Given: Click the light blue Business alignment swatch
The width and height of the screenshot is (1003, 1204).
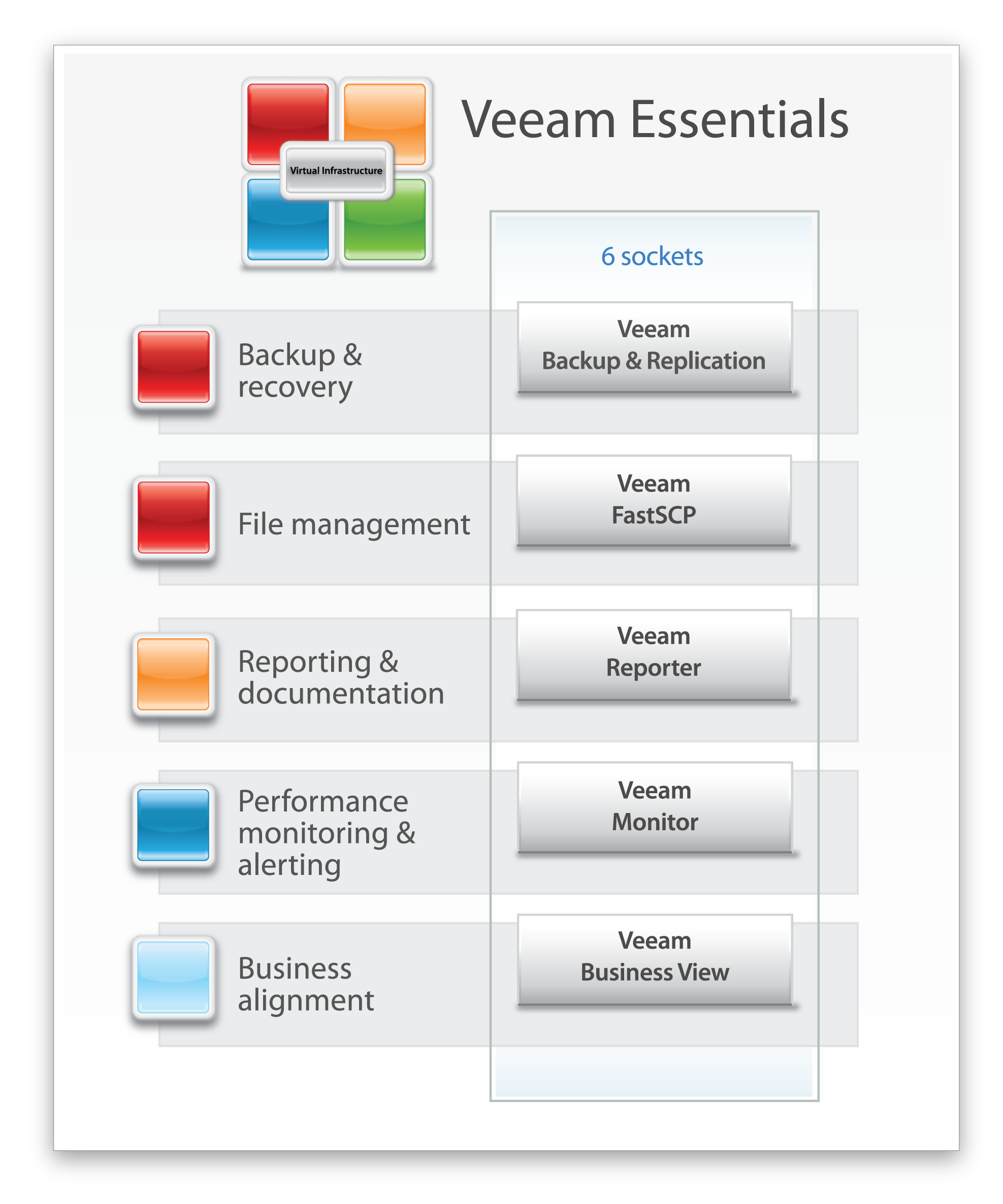Looking at the screenshot, I should click(x=173, y=978).
